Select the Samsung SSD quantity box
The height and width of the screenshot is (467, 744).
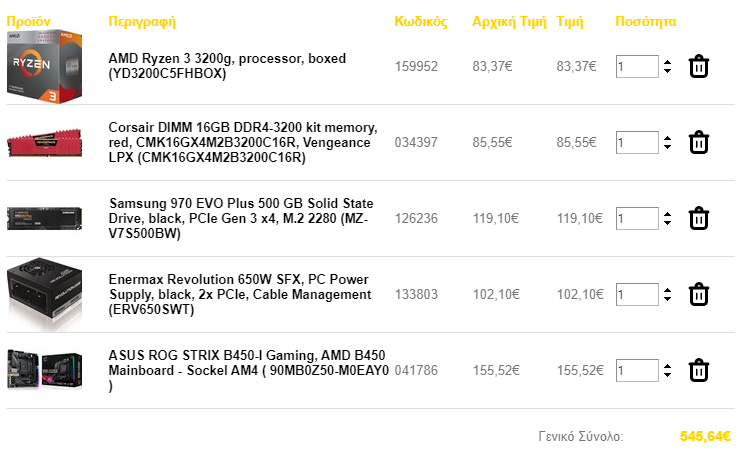637,218
